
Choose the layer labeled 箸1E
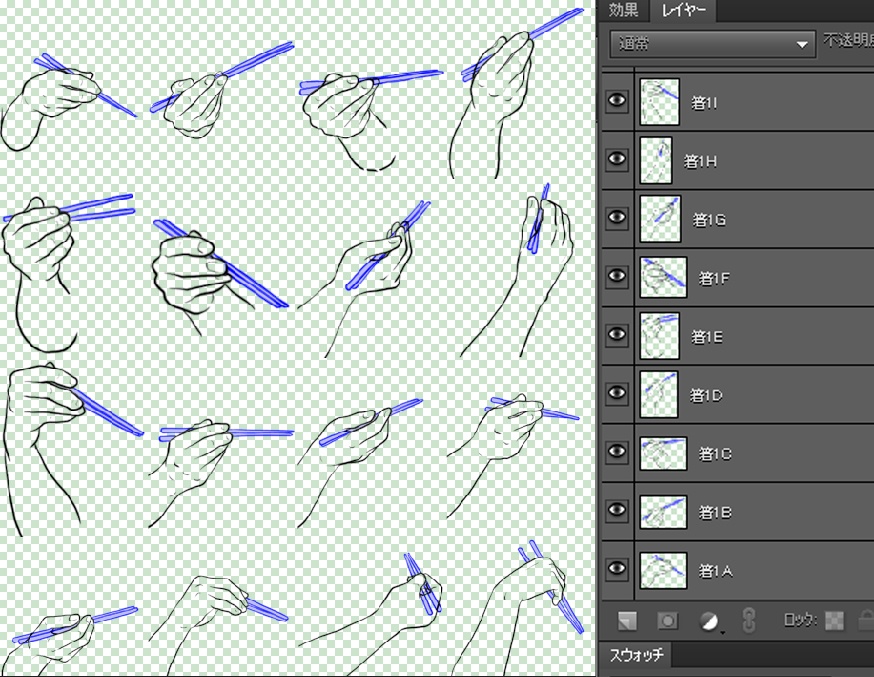click(x=707, y=337)
